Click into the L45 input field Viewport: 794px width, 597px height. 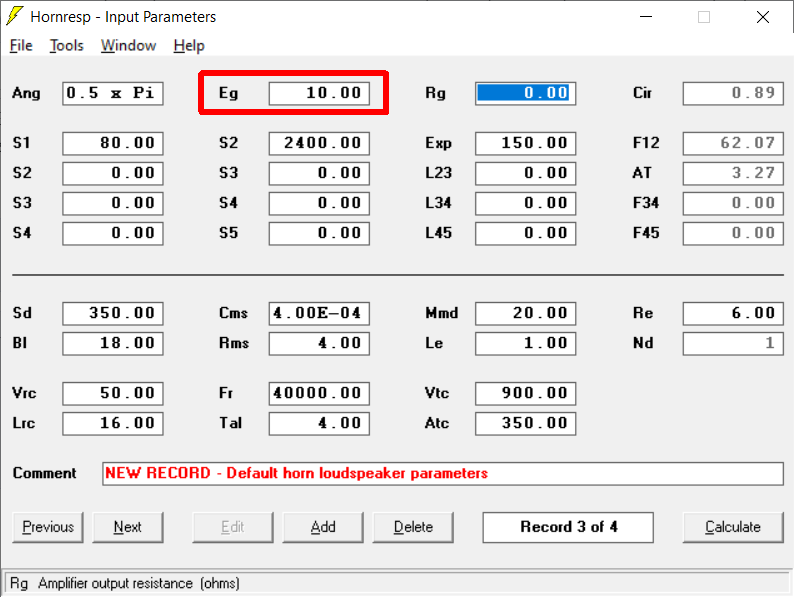pos(526,233)
